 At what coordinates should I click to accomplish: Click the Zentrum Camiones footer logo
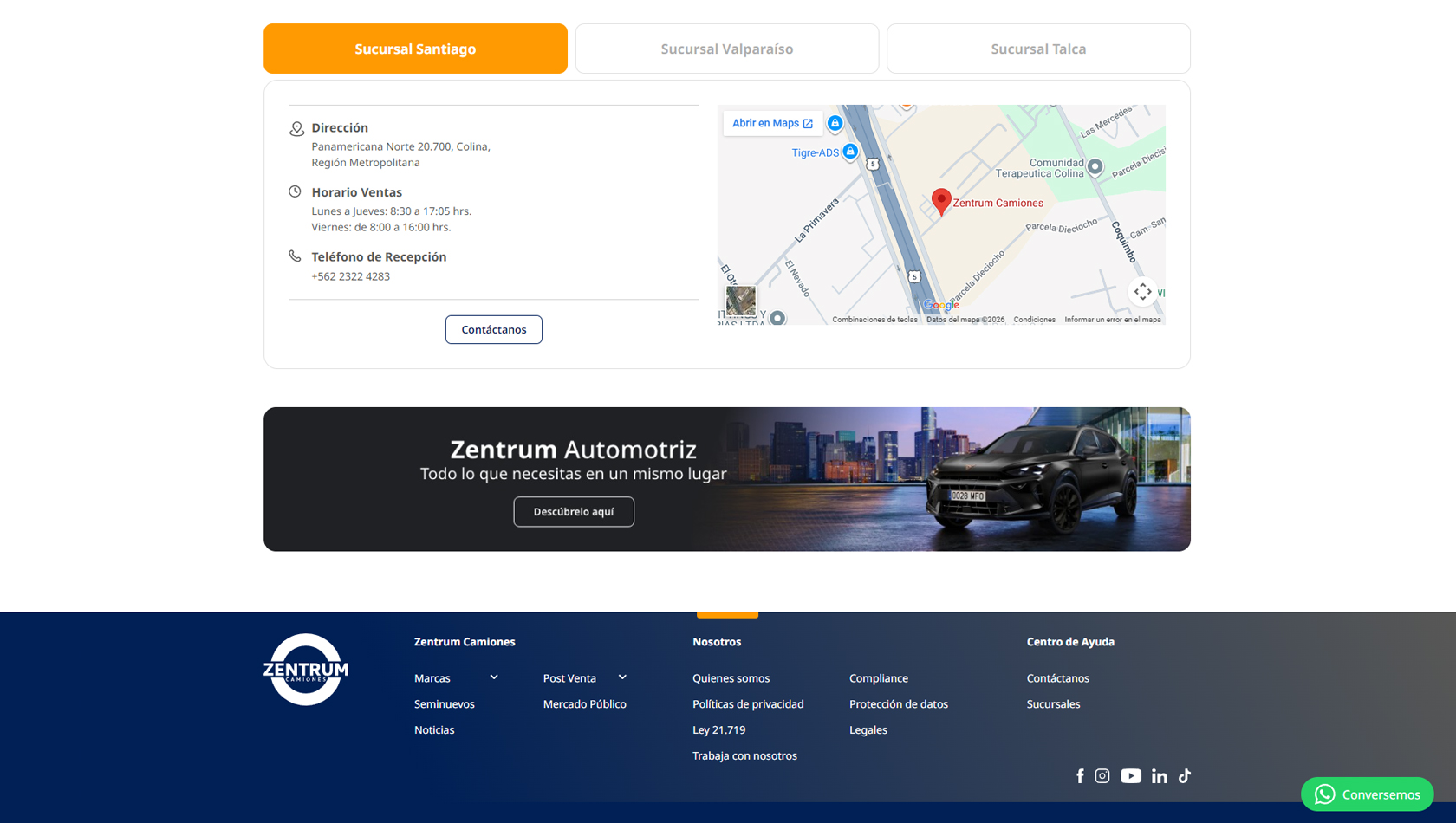306,670
